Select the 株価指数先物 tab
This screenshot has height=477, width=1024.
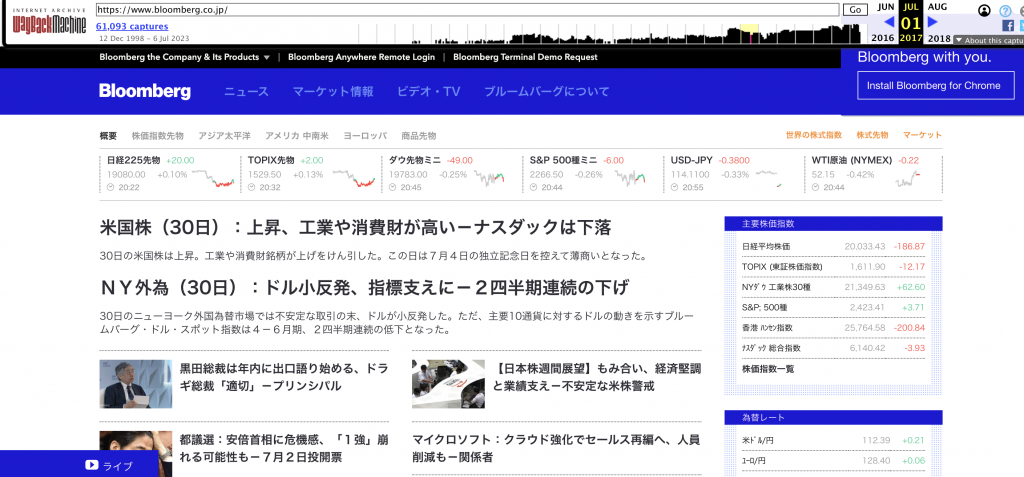click(157, 136)
